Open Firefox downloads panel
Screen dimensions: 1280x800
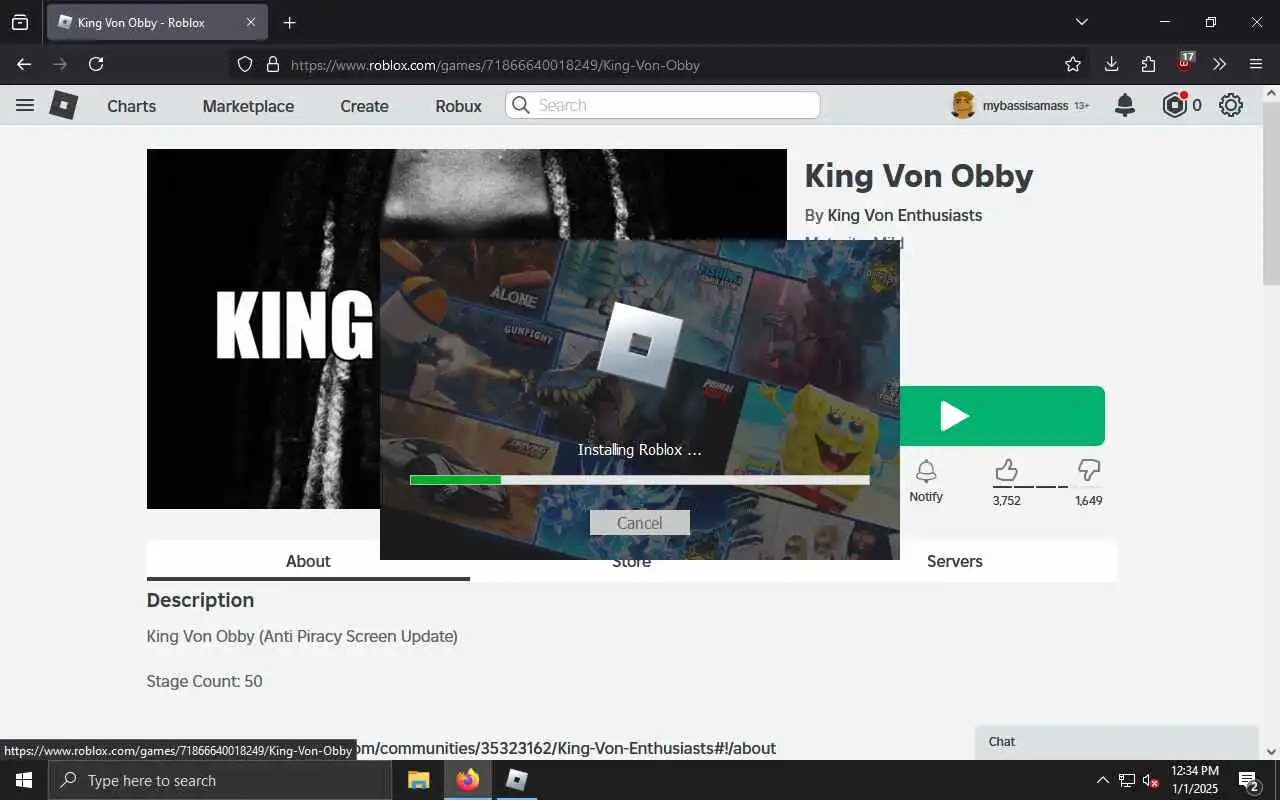[x=1111, y=64]
